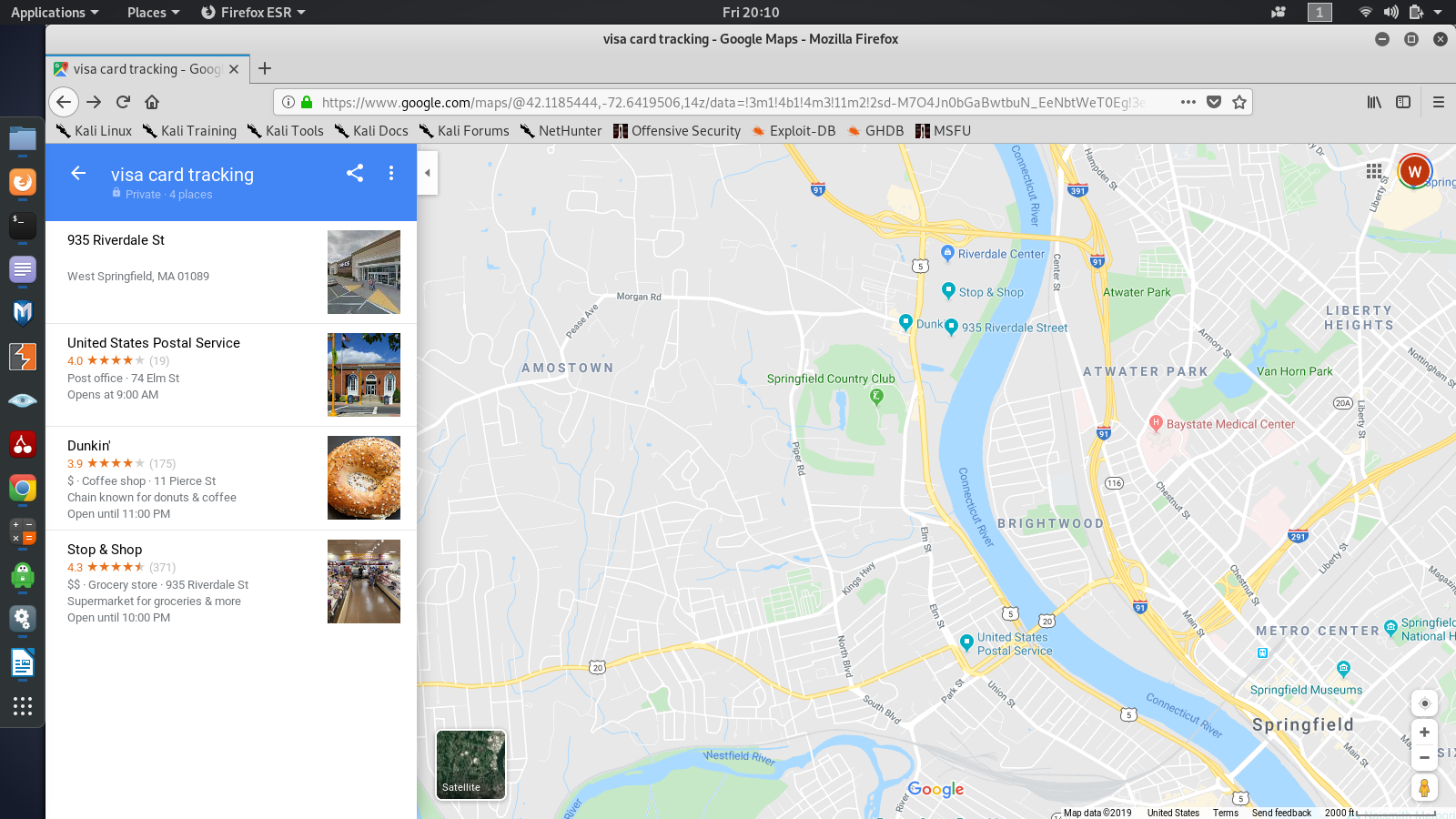Switch workspace using the workspace indicator
This screenshot has height=819, width=1456.
pos(1319,12)
